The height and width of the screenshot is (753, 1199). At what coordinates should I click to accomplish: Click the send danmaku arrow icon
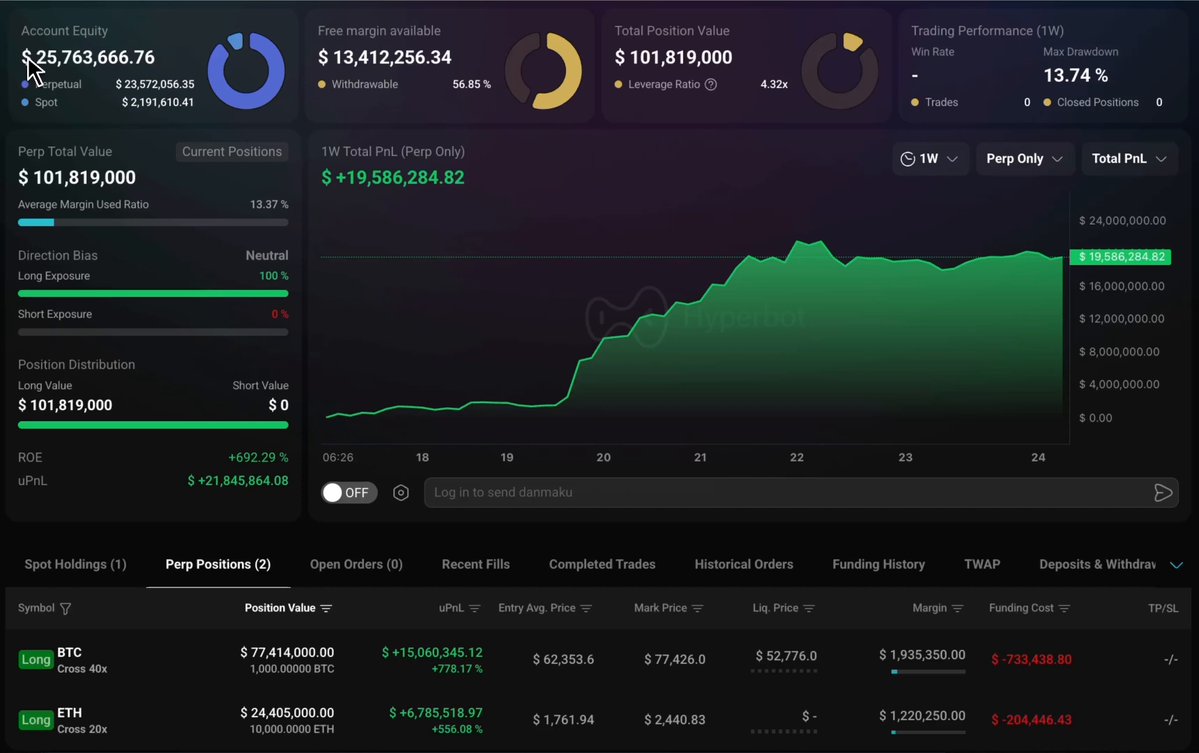pos(1162,492)
